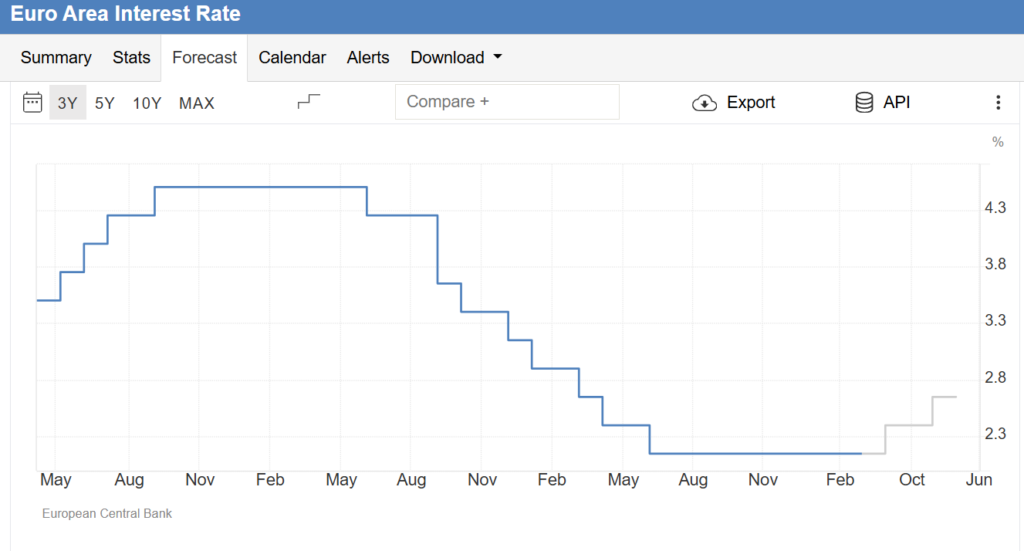Show the MAX time range

click(x=196, y=102)
